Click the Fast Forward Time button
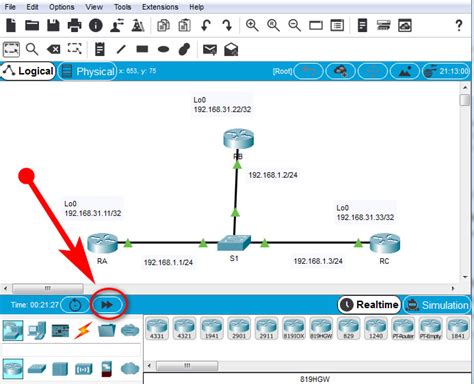The height and width of the screenshot is (384, 474). [107, 304]
